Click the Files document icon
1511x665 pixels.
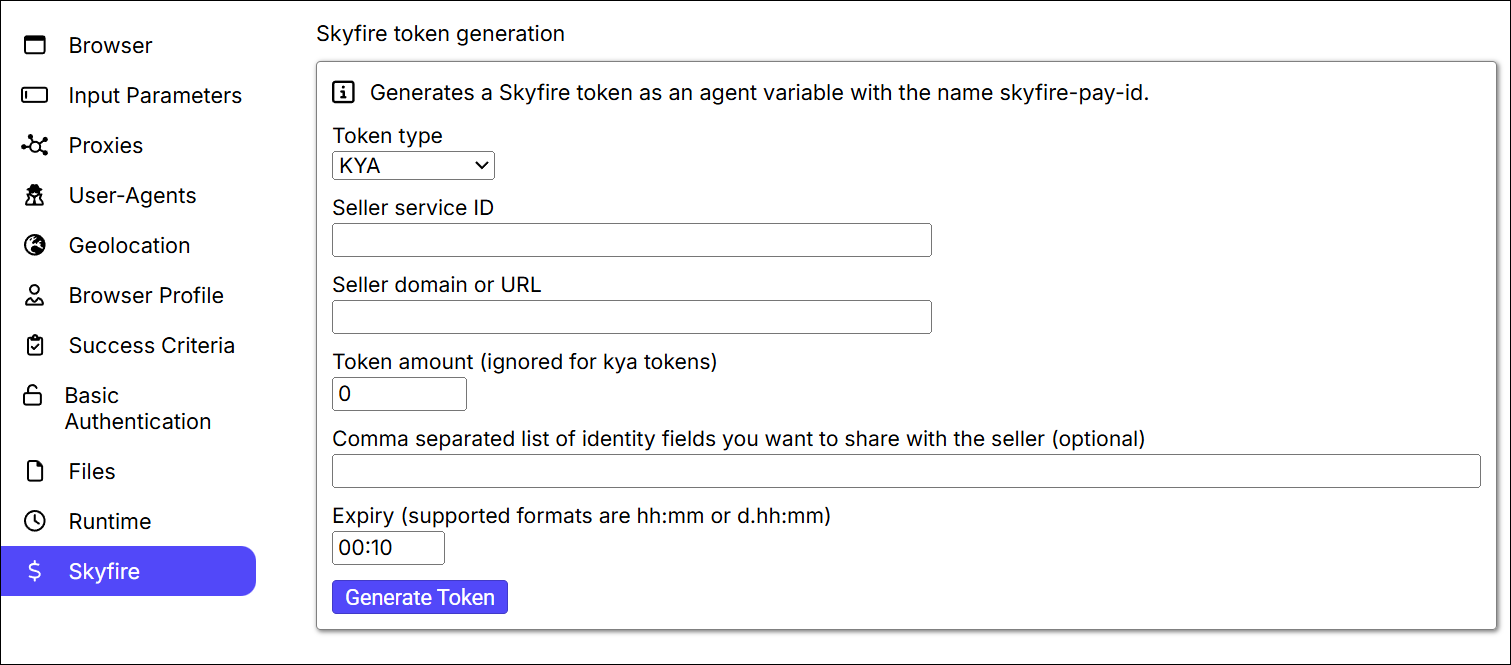point(35,471)
